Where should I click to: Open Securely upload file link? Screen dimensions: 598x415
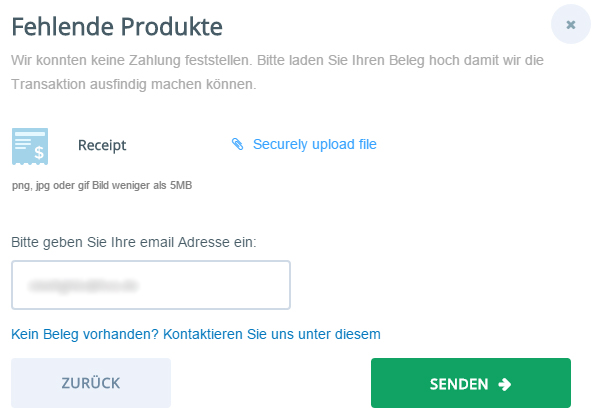point(304,144)
